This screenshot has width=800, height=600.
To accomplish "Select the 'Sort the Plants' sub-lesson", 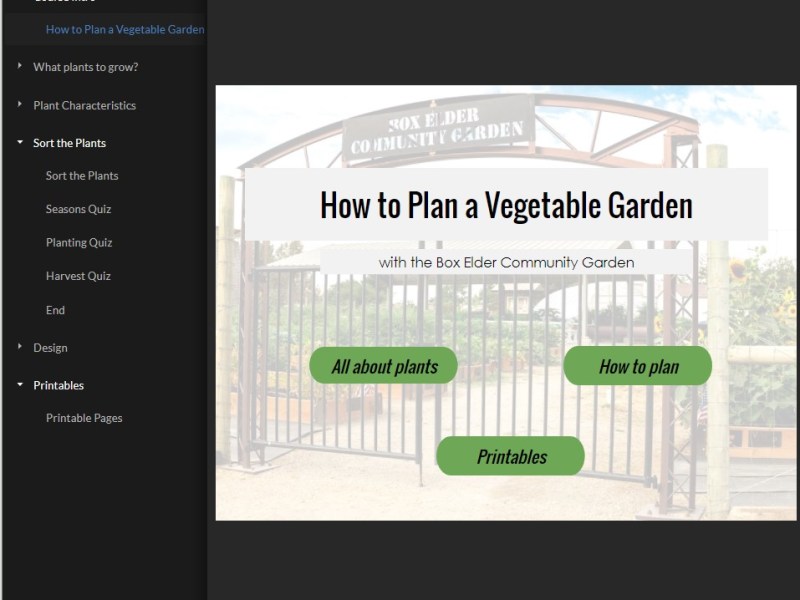I will [80, 175].
